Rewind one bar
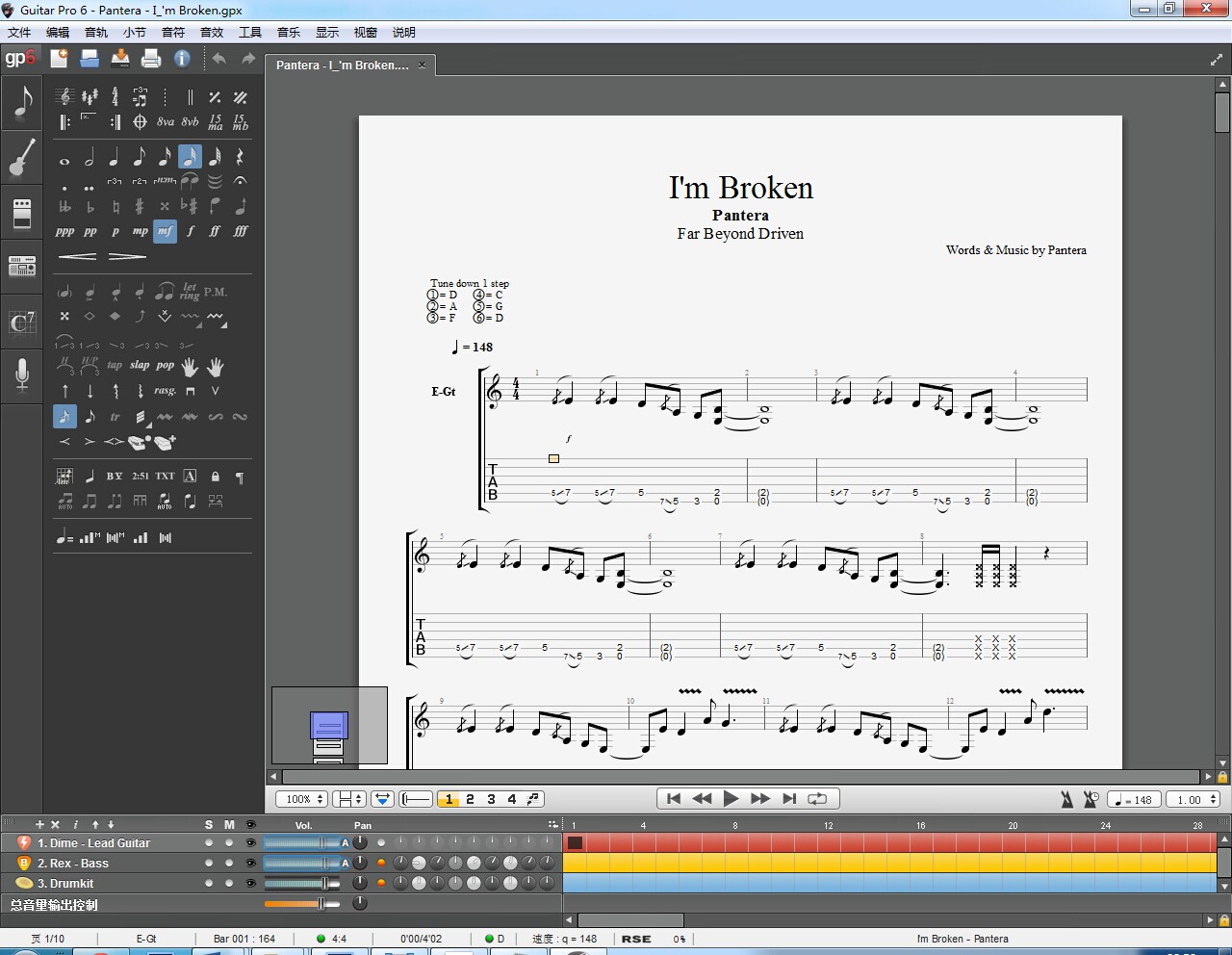The height and width of the screenshot is (955, 1232). 703,799
